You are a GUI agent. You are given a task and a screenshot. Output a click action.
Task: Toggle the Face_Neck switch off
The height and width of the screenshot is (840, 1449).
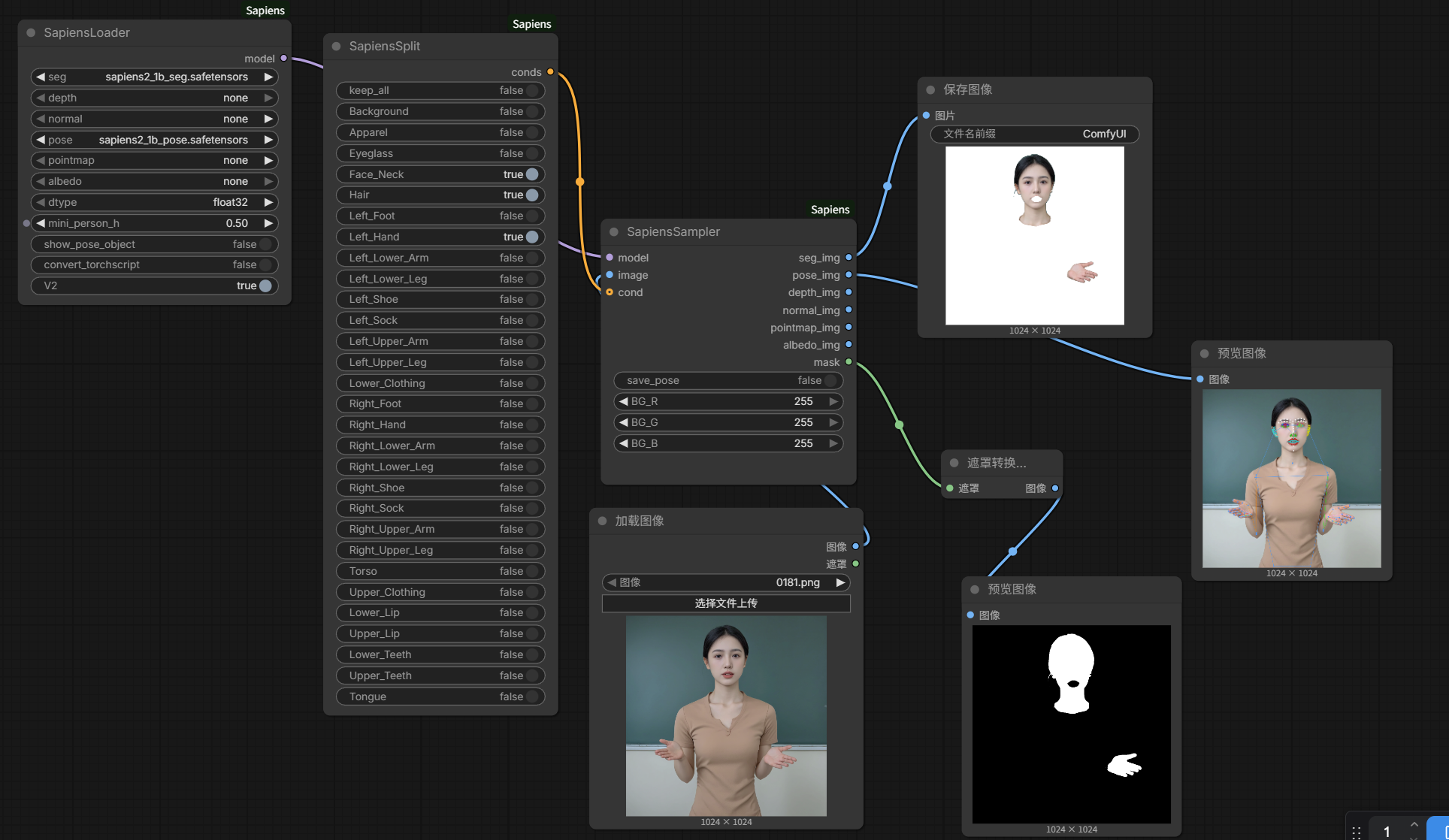click(532, 174)
